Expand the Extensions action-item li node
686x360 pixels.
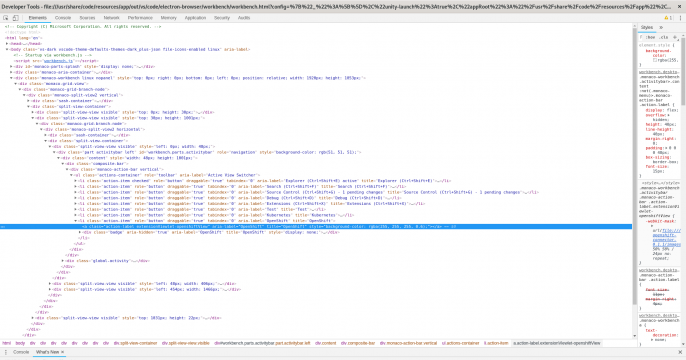tap(76, 203)
